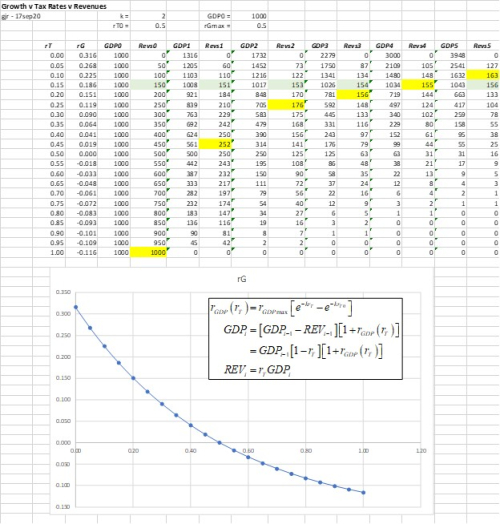Screen dimensions: 500x524
Task: Click the "GDP2" column header
Action: pos(249,45)
